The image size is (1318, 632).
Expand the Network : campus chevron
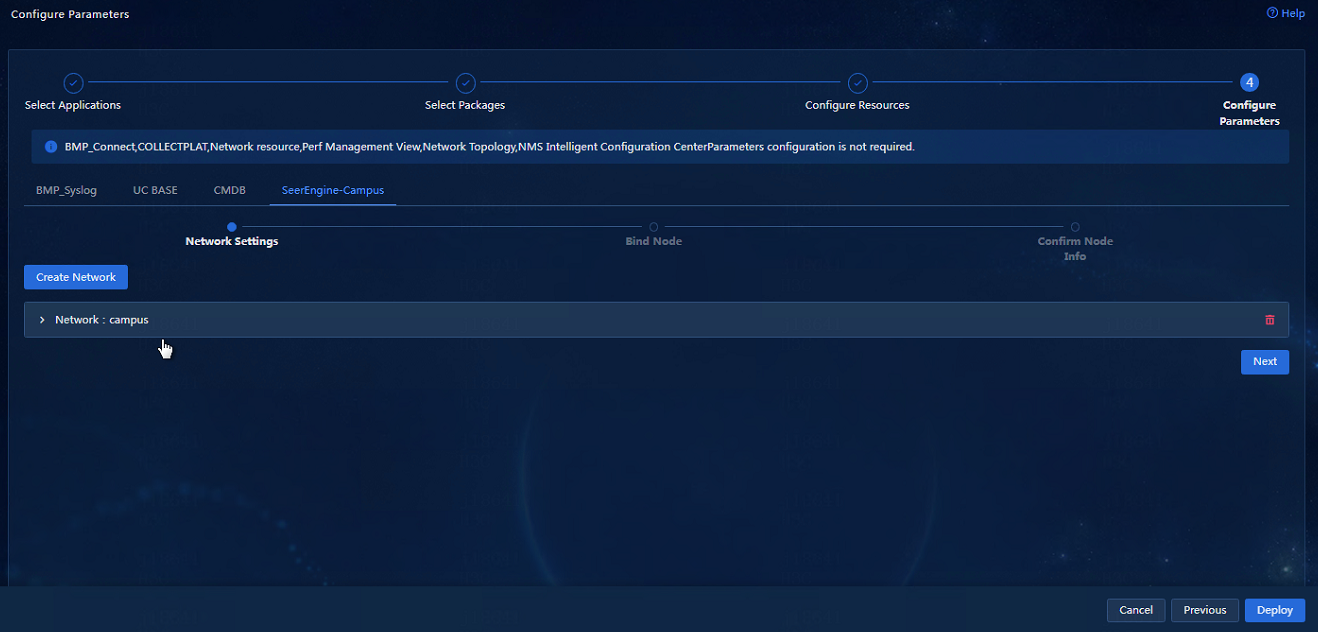click(x=42, y=320)
